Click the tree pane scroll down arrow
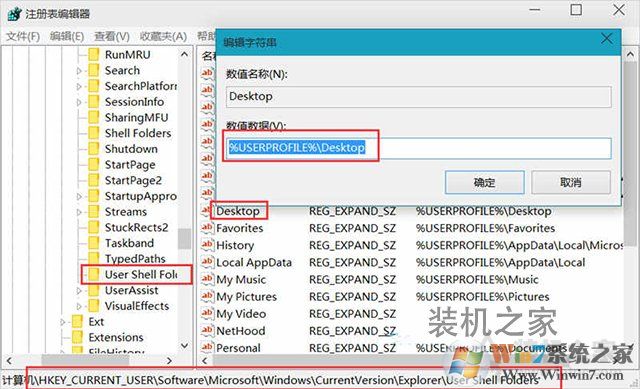 coord(184,346)
